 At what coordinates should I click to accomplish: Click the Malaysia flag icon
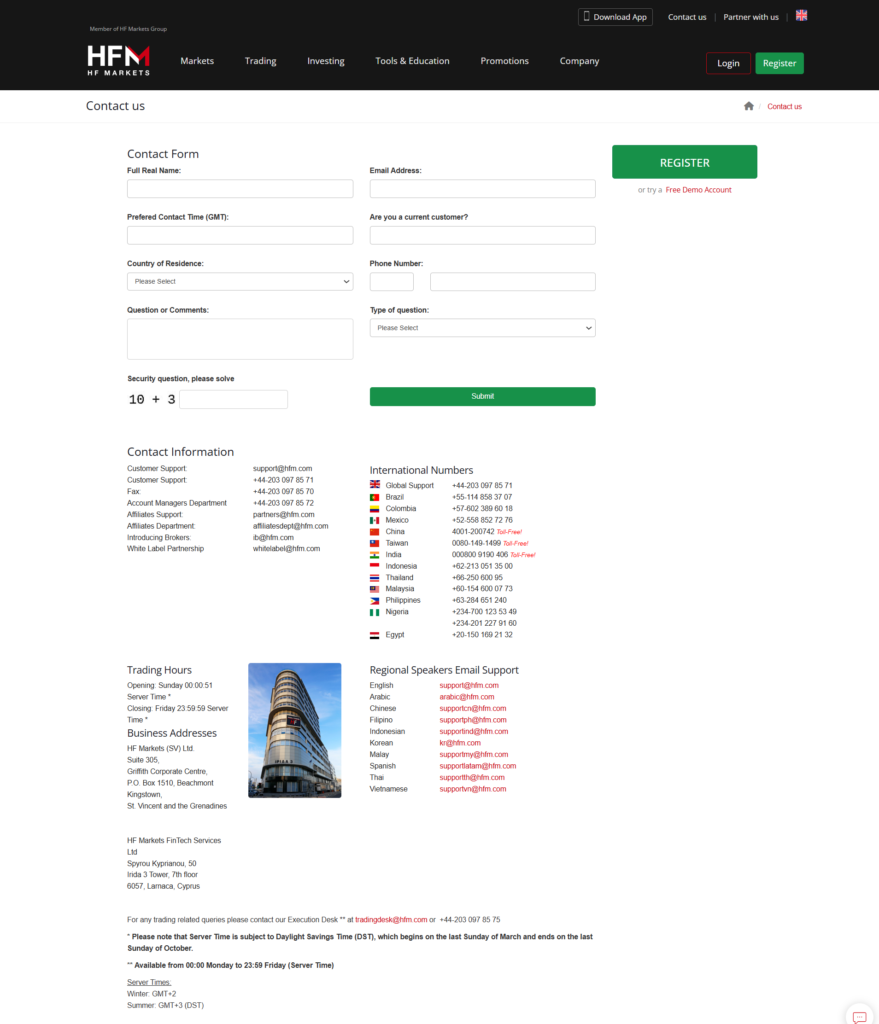point(375,589)
